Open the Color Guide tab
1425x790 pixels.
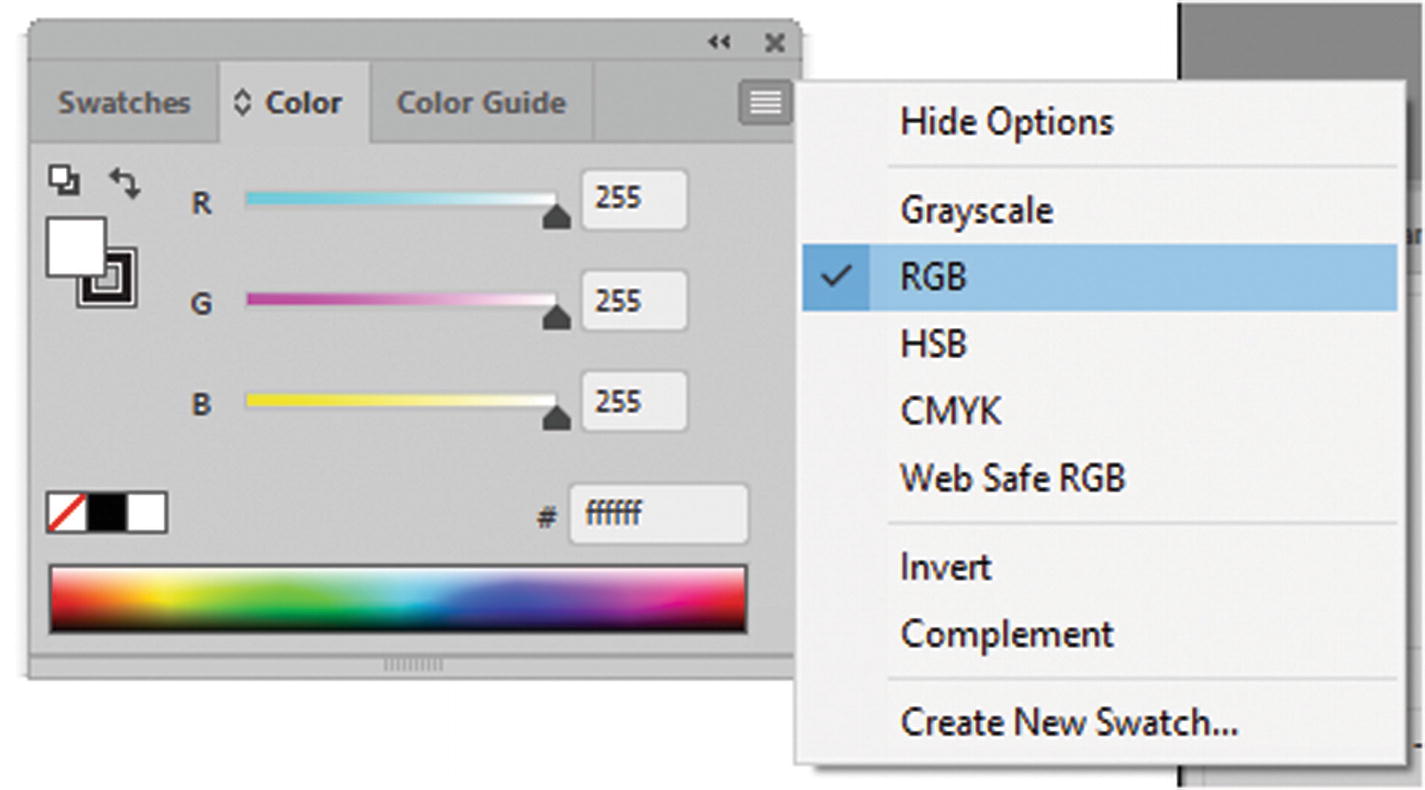pos(481,103)
